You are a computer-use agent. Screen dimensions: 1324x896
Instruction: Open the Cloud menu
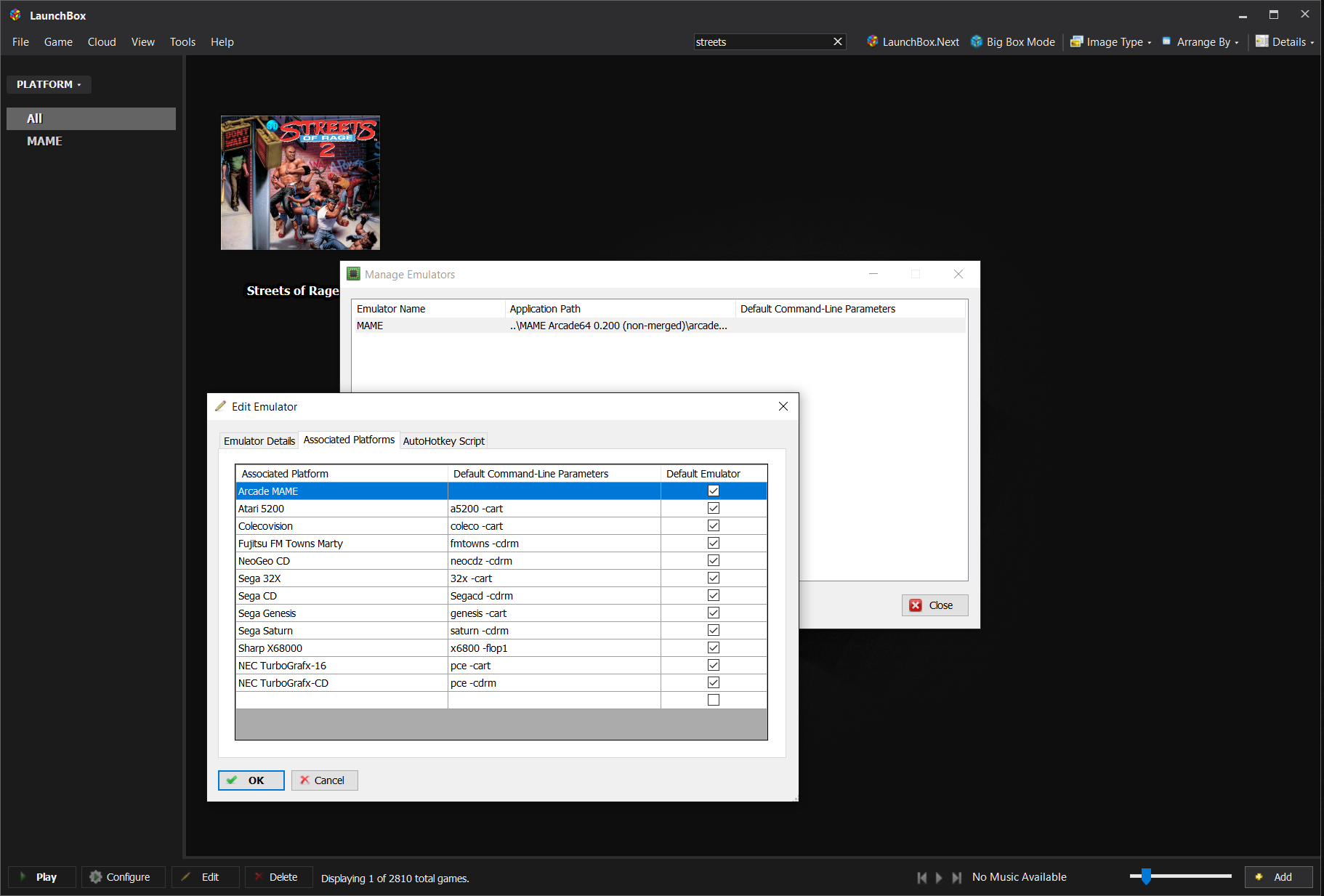tap(102, 42)
